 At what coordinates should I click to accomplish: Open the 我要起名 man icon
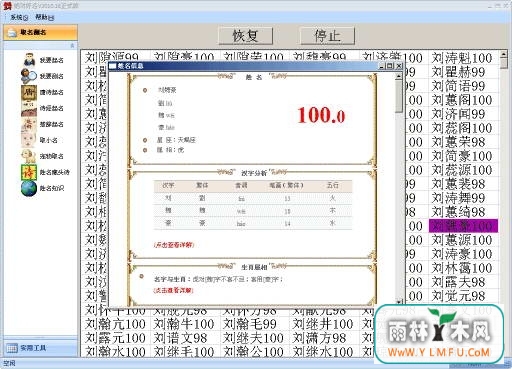point(29,60)
